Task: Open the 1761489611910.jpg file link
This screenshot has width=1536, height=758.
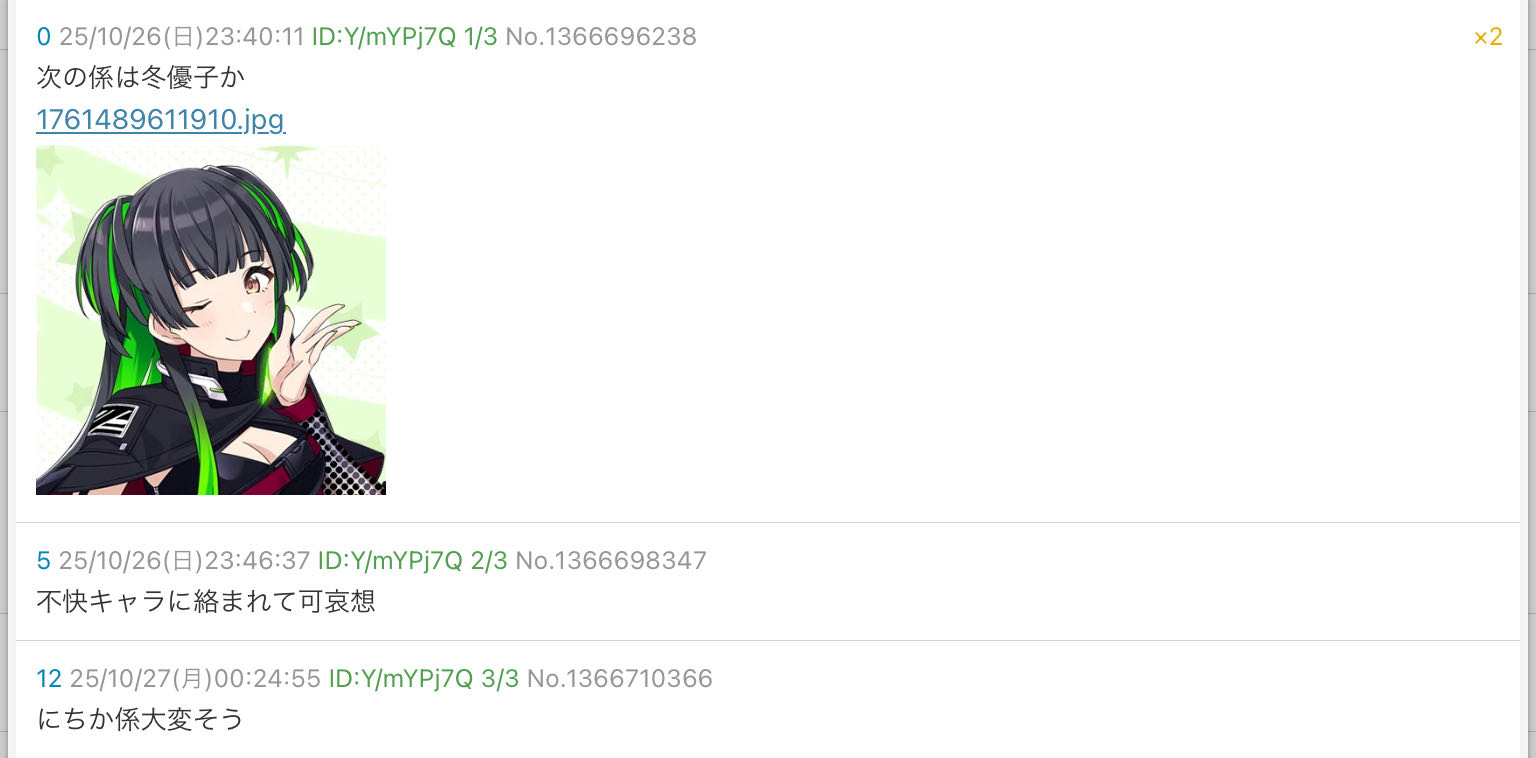Action: click(x=160, y=120)
